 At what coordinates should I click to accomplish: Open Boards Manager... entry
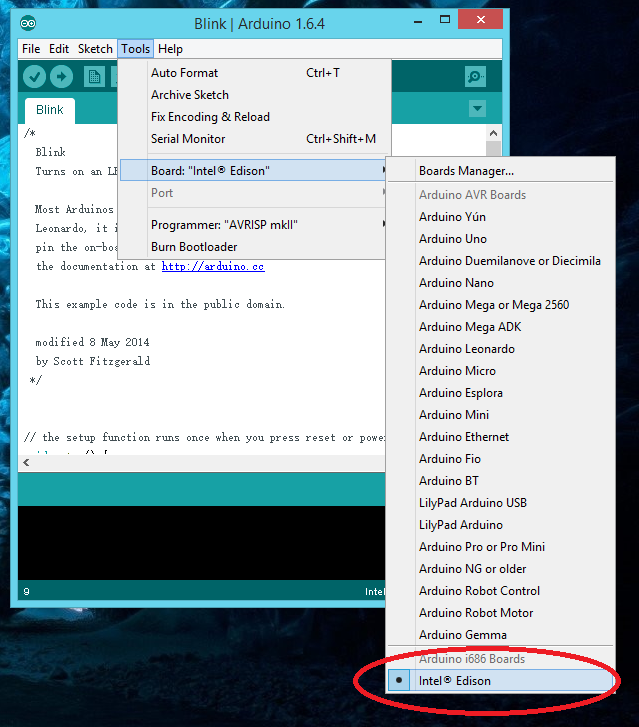501,171
